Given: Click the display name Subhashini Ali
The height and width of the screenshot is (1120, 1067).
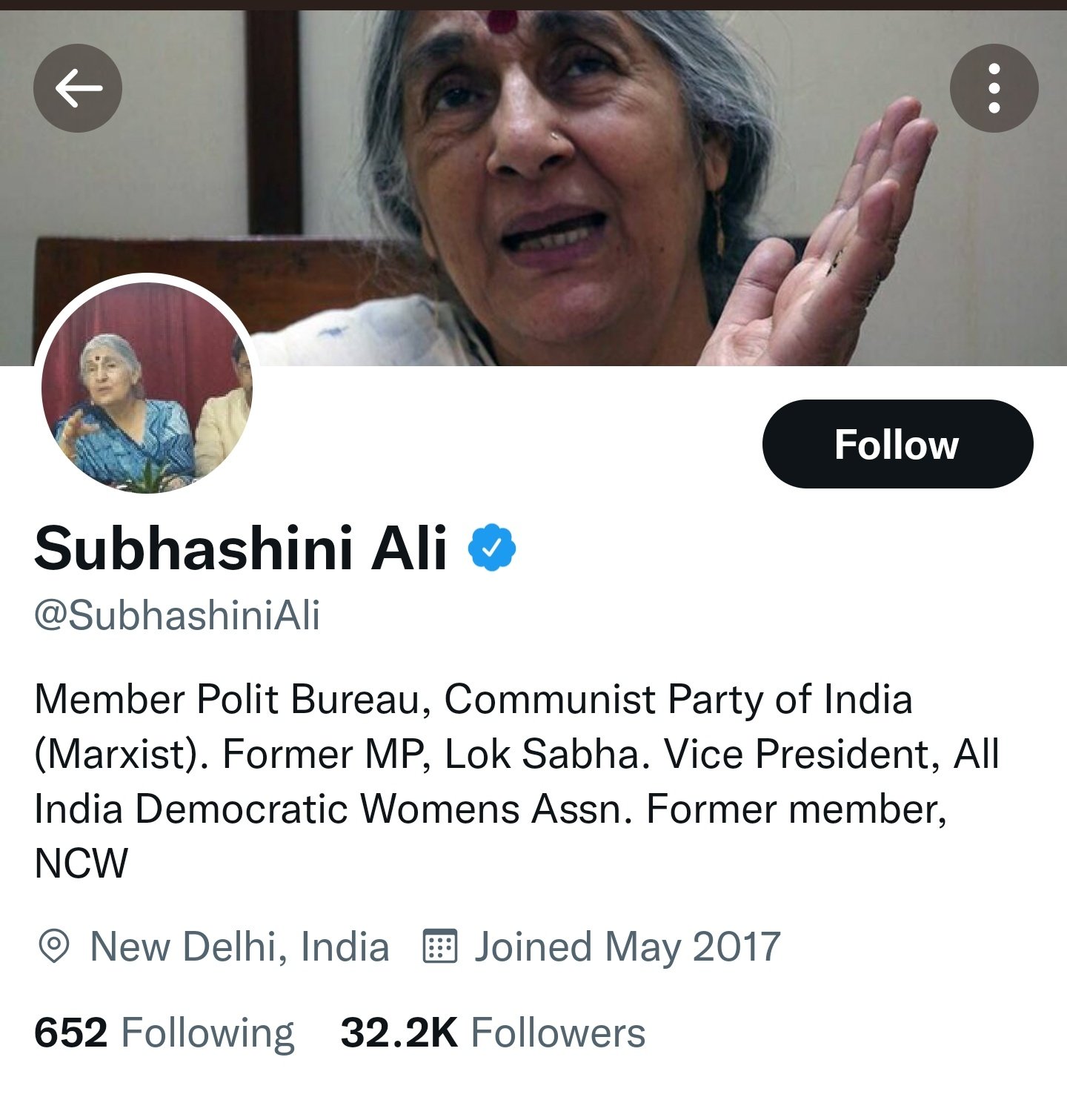Looking at the screenshot, I should pyautogui.click(x=241, y=549).
